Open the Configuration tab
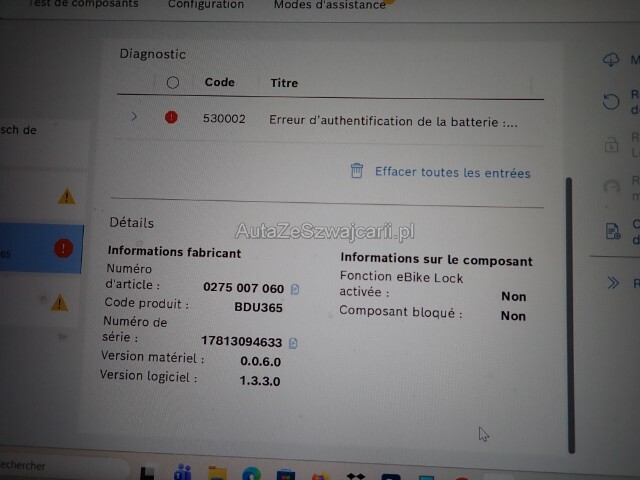 click(205, 5)
